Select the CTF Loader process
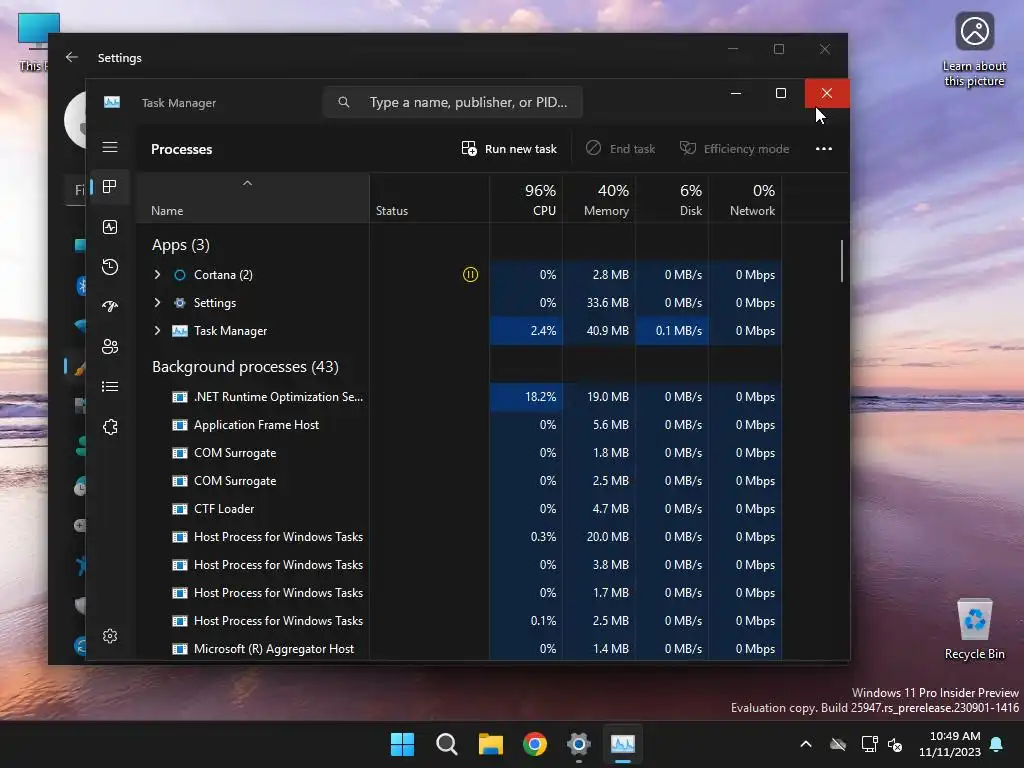The height and width of the screenshot is (768, 1024). point(459,509)
